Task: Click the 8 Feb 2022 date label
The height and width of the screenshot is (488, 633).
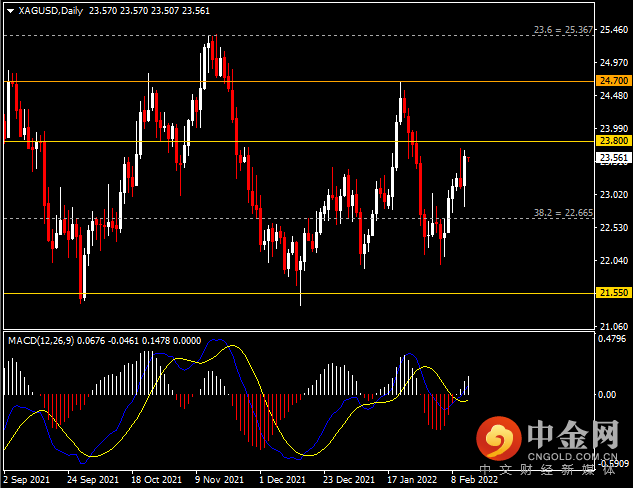Action: pyautogui.click(x=475, y=480)
